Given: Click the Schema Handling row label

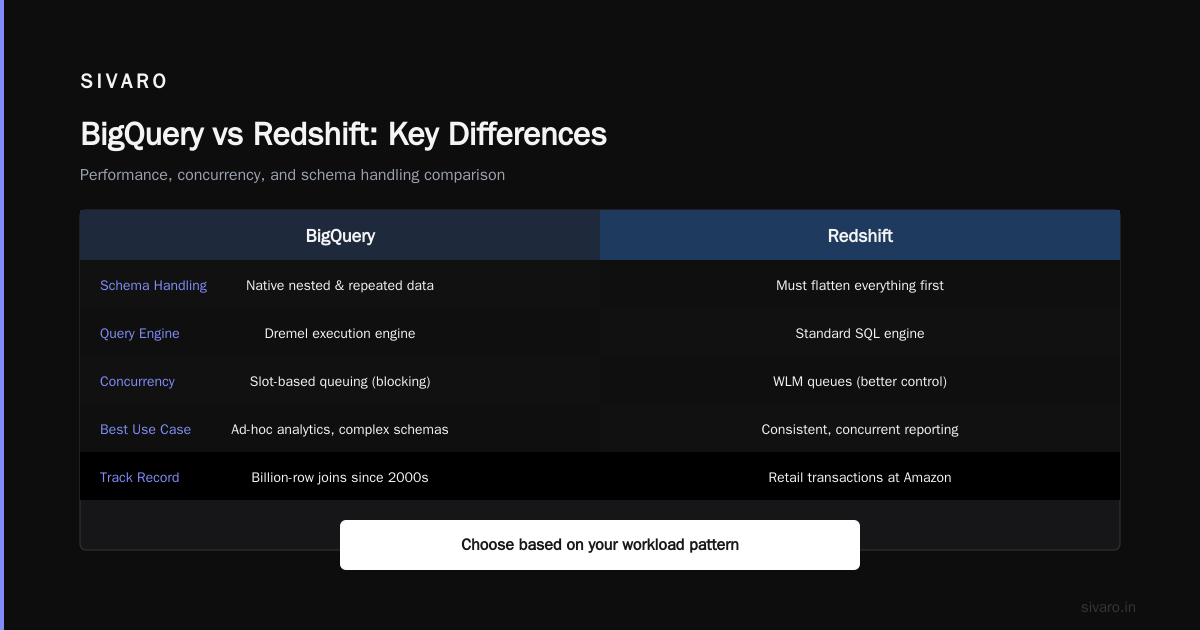Looking at the screenshot, I should (x=153, y=285).
